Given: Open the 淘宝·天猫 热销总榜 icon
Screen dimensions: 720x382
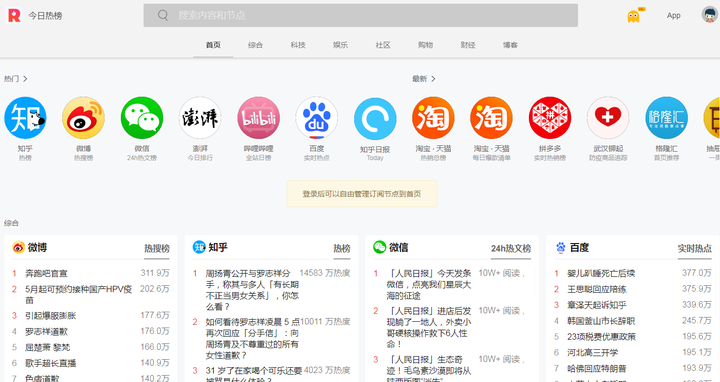Looking at the screenshot, I should pyautogui.click(x=433, y=118).
